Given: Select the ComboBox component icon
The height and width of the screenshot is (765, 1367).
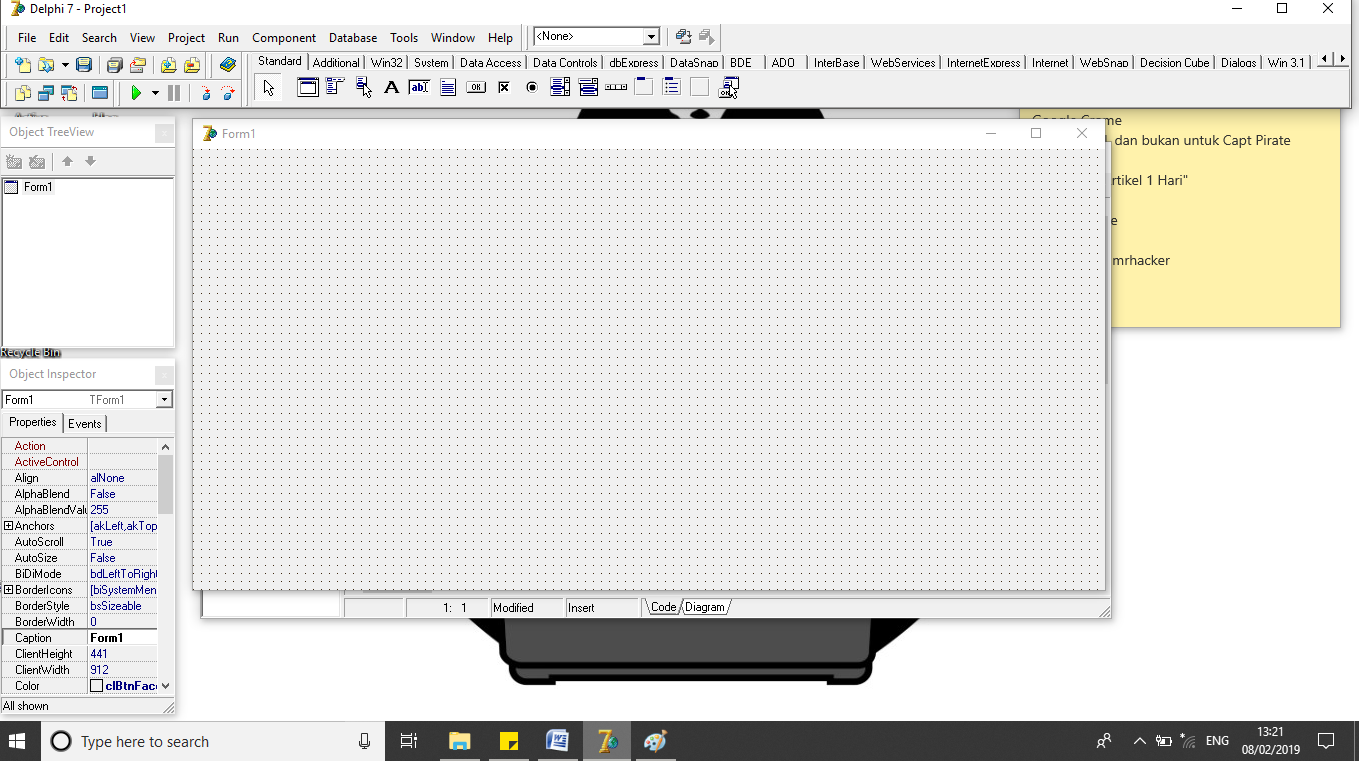Looking at the screenshot, I should point(588,88).
